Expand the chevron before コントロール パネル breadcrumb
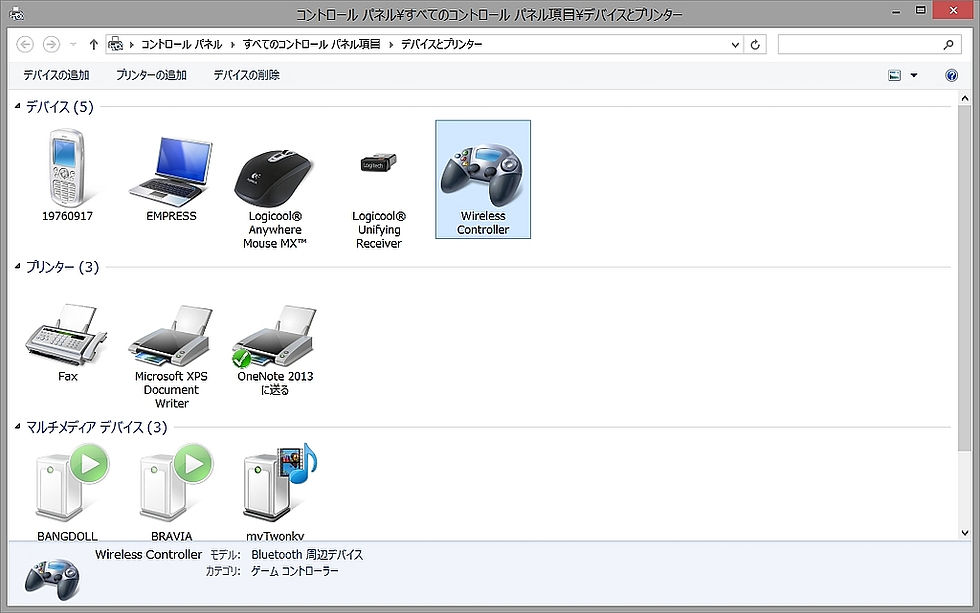Screen dimensions: 980x613 click(132, 44)
